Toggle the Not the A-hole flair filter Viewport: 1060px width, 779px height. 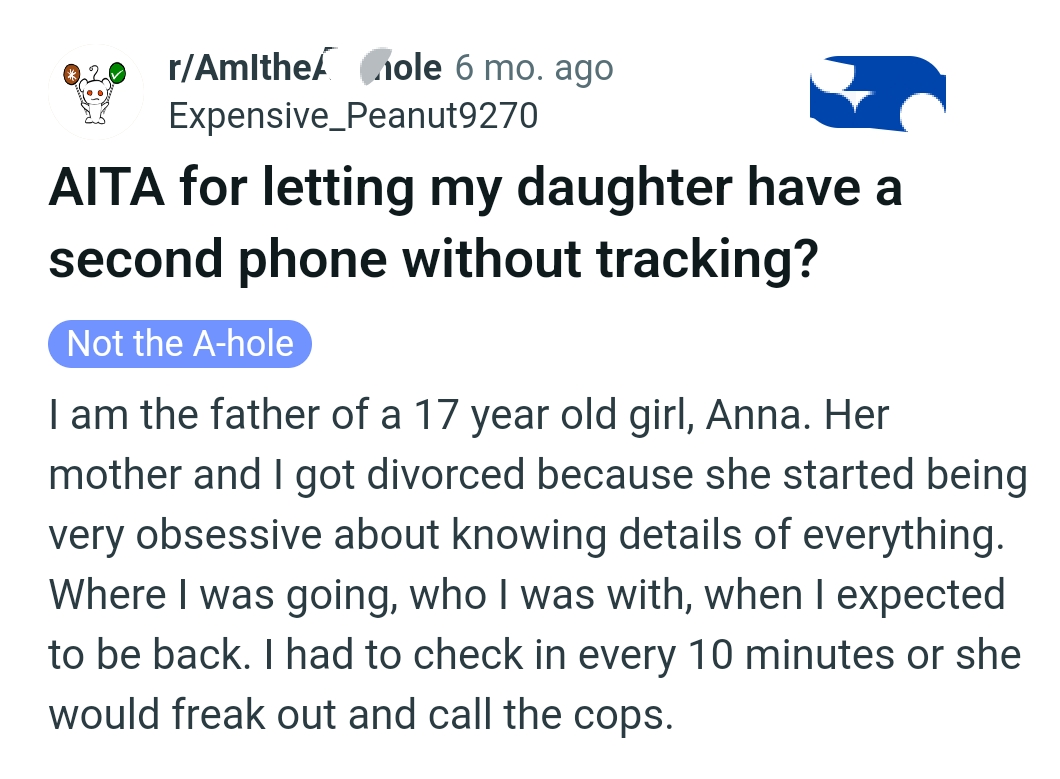point(180,344)
